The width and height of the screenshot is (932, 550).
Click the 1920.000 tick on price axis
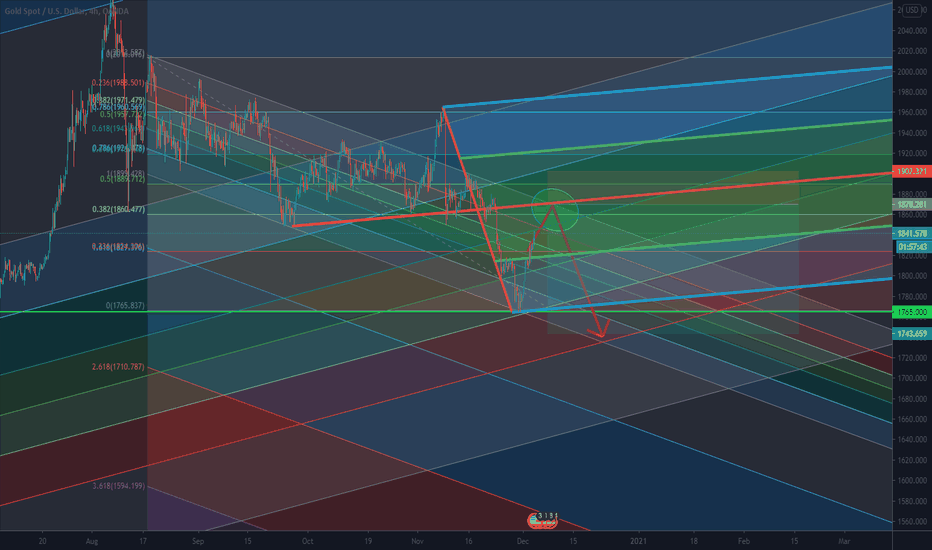click(x=912, y=153)
